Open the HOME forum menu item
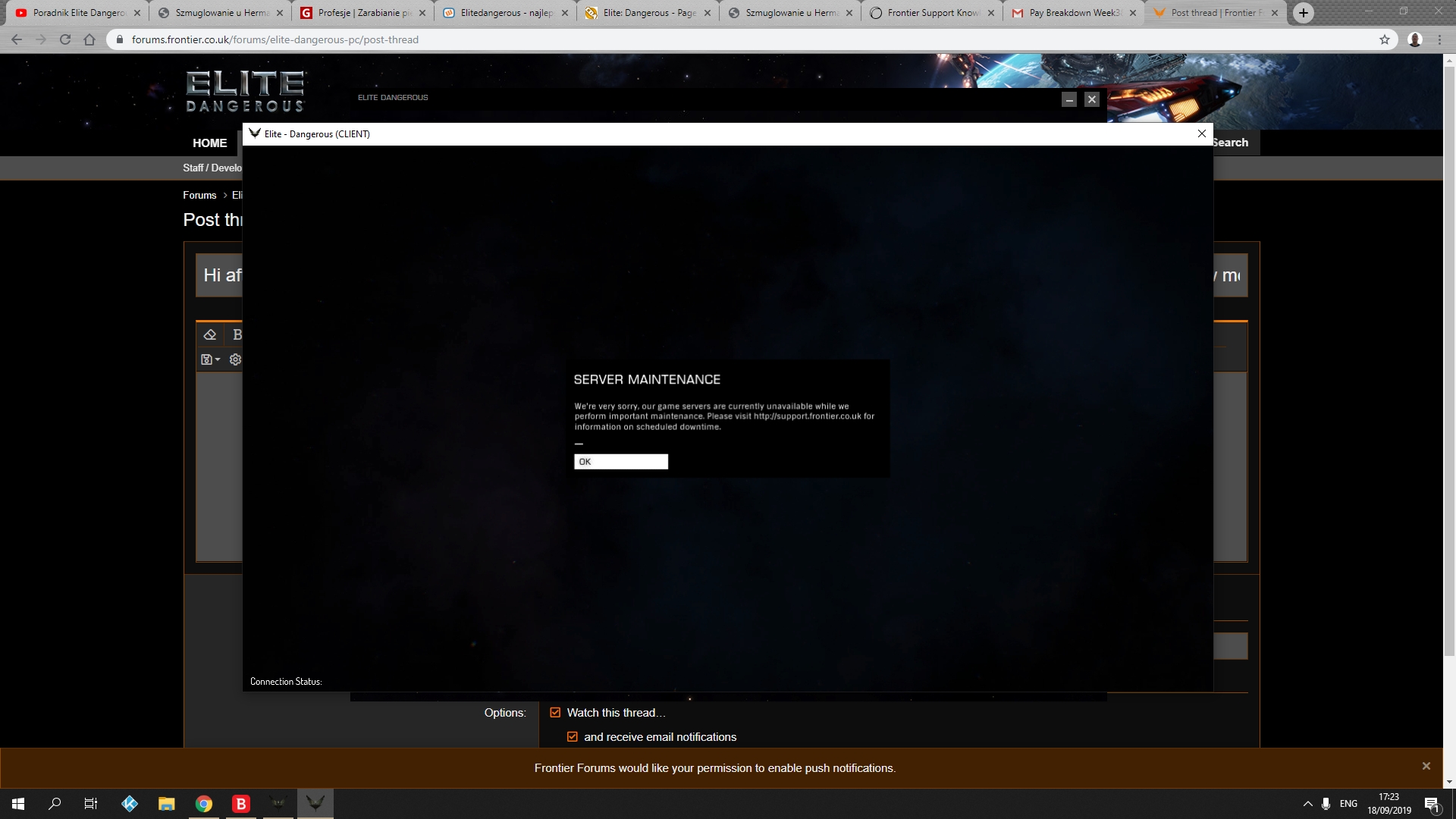Image resolution: width=1456 pixels, height=819 pixels. (209, 143)
